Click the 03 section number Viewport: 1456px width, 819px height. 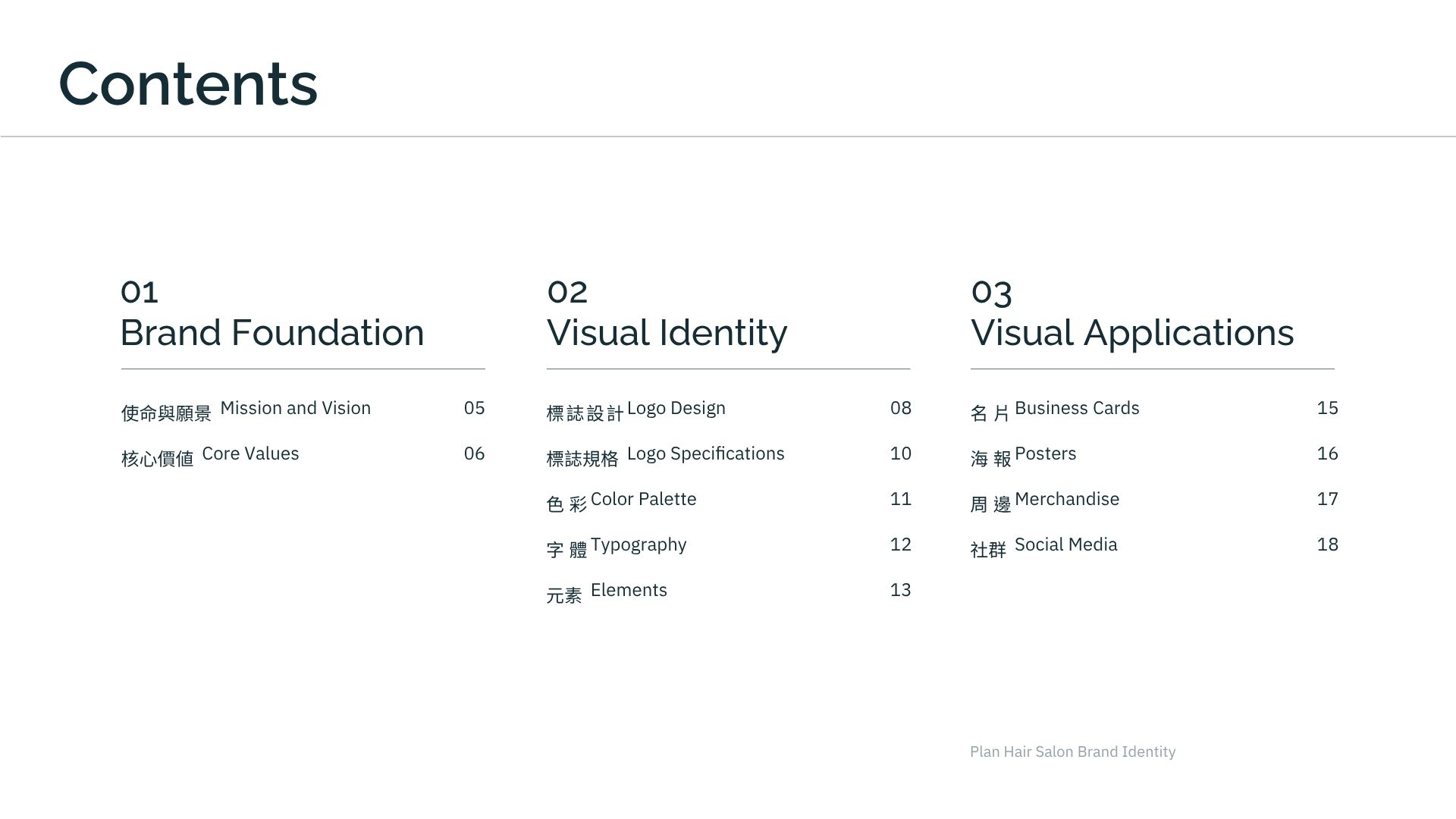tap(991, 292)
